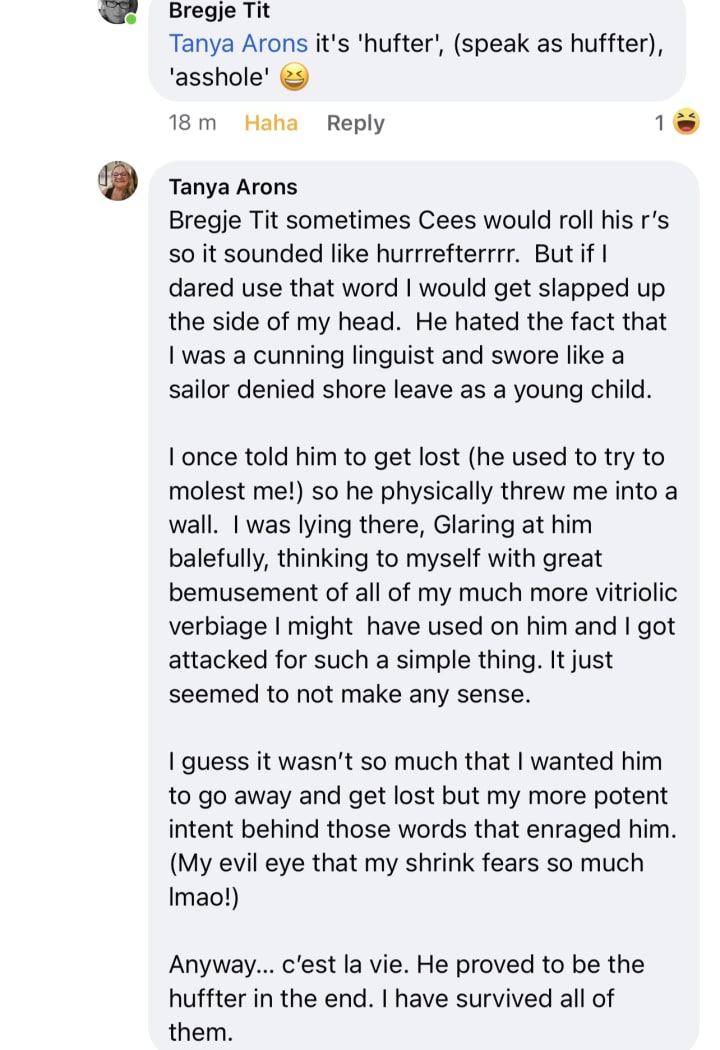The image size is (720, 1050).
Task: Open the blue Tanya Arons mention link
Action: tap(238, 43)
